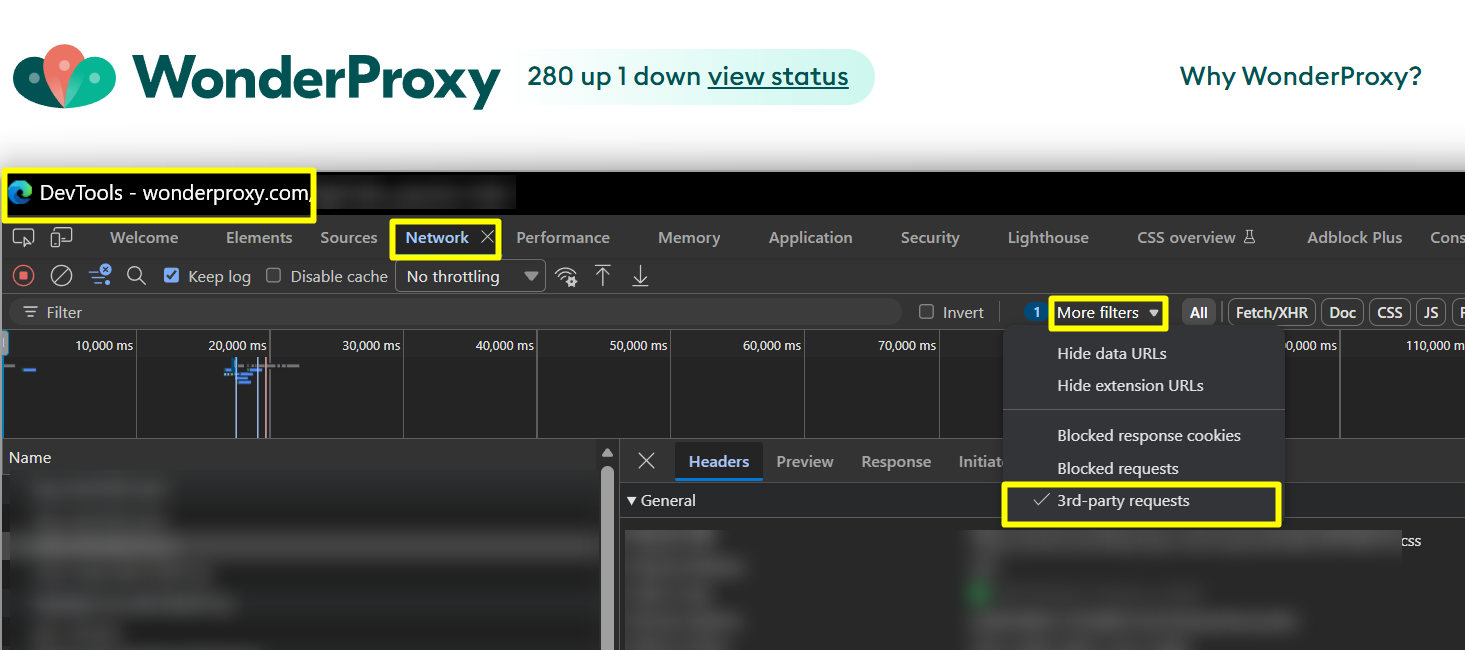Screen dimensions: 1465x650
Task: Click the Edge browser icon in DevTools title
Action: (x=20, y=193)
